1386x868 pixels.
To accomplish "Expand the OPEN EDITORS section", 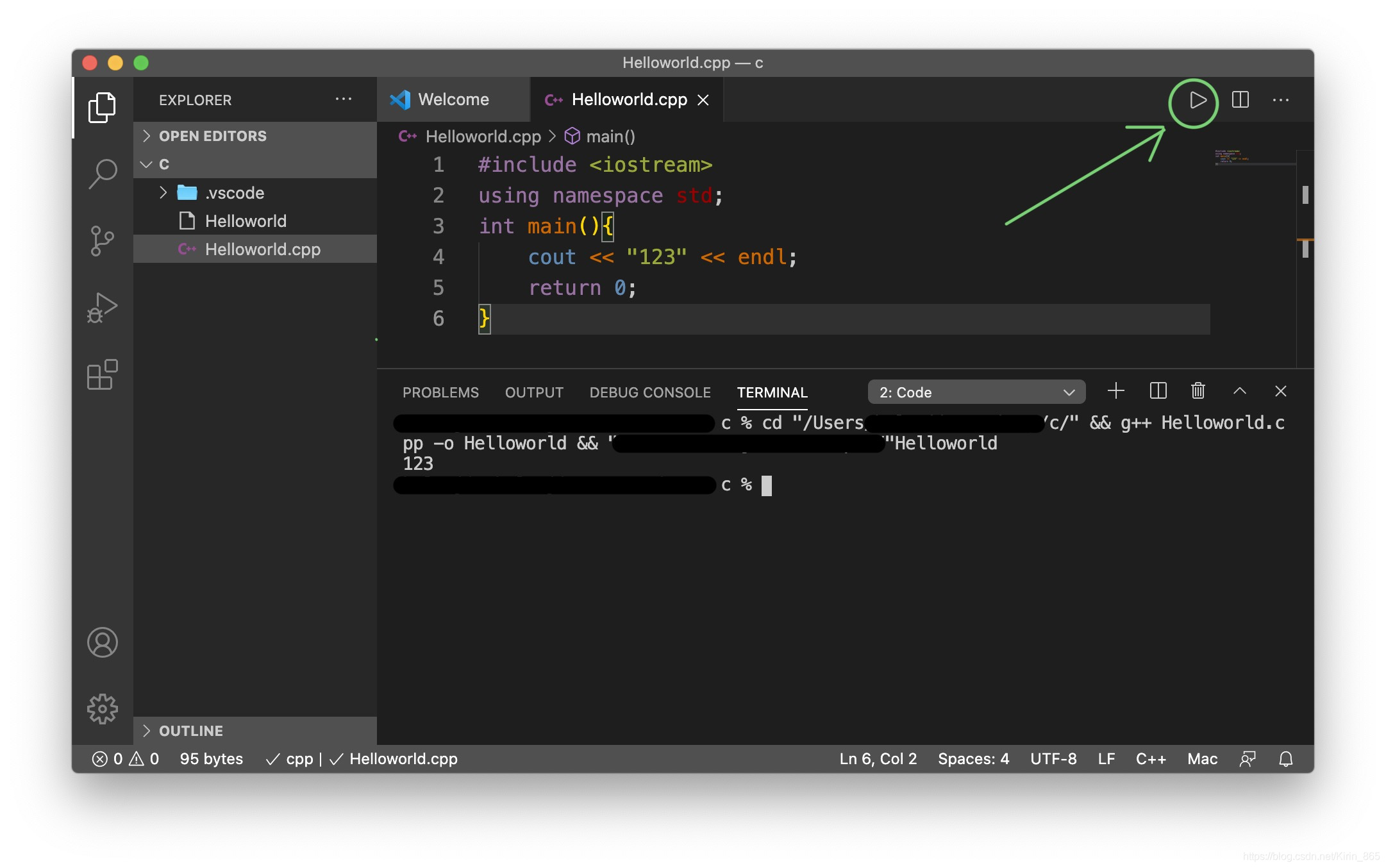I will pyautogui.click(x=212, y=136).
